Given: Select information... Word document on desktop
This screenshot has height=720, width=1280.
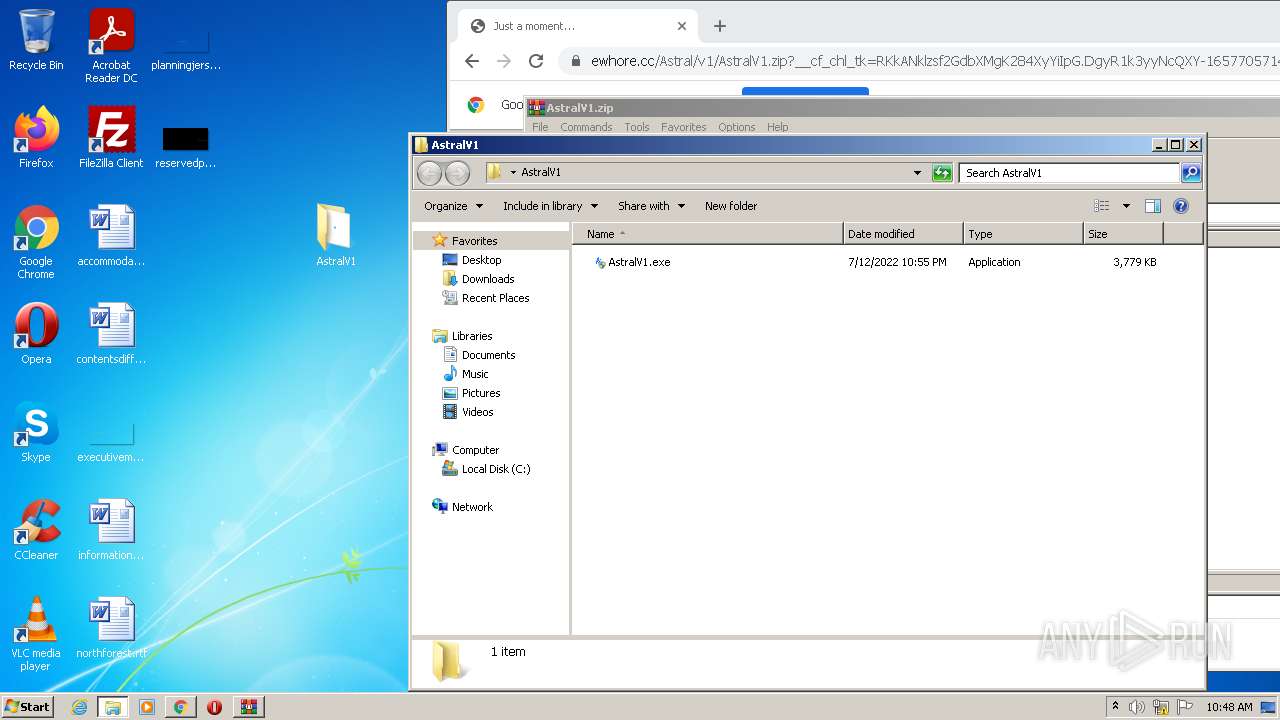Looking at the screenshot, I should coord(111,530).
